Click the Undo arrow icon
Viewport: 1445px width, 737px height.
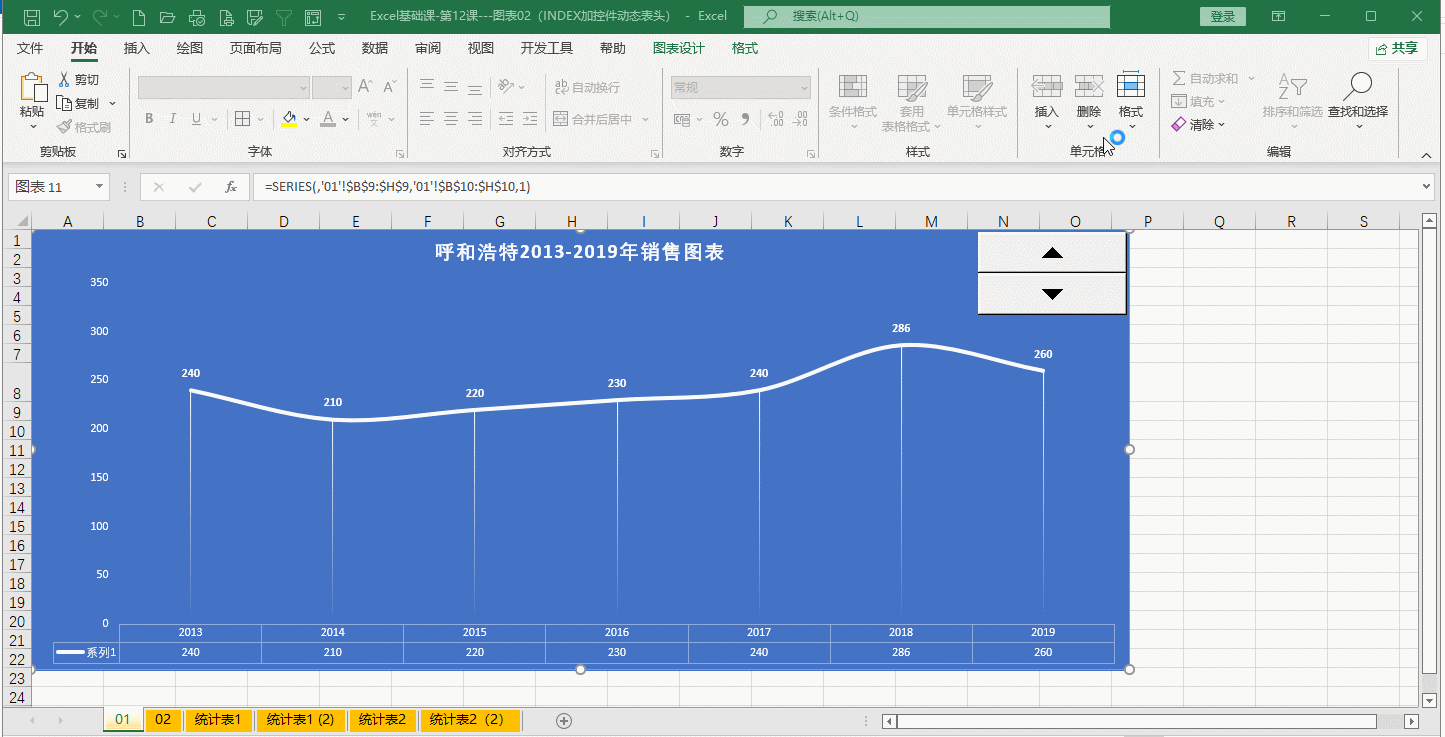[60, 17]
